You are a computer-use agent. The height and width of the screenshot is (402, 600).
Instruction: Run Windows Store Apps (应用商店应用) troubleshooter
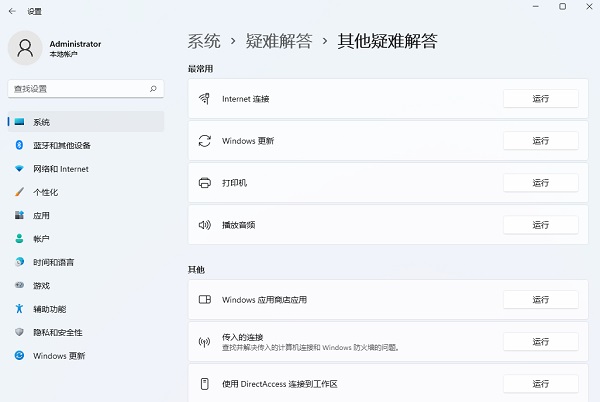point(540,300)
